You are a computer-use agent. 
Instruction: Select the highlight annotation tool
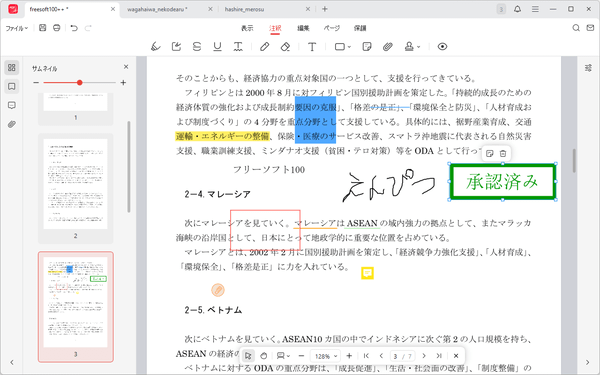point(155,47)
